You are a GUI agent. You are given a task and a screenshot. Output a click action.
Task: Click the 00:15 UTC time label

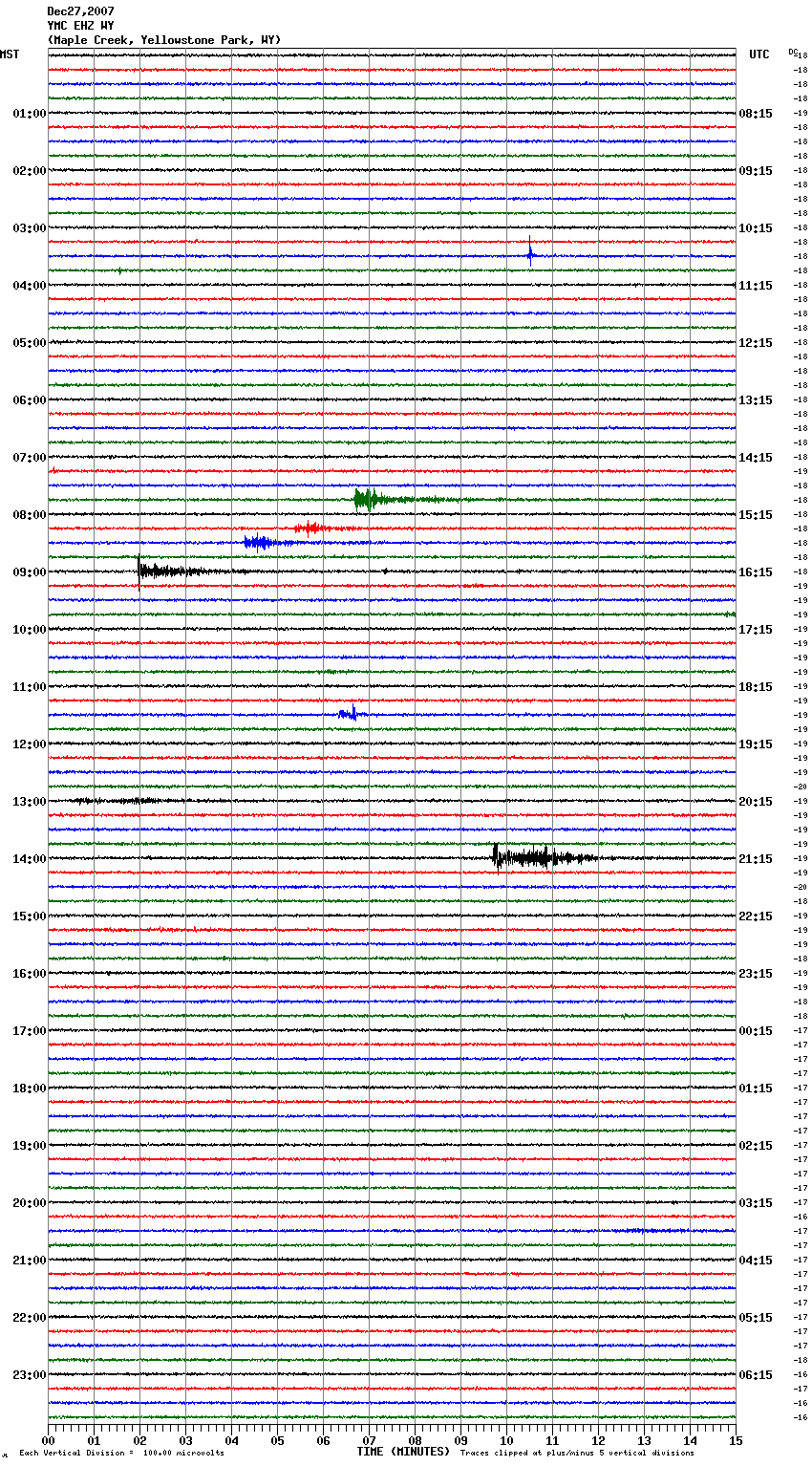pyautogui.click(x=756, y=1031)
